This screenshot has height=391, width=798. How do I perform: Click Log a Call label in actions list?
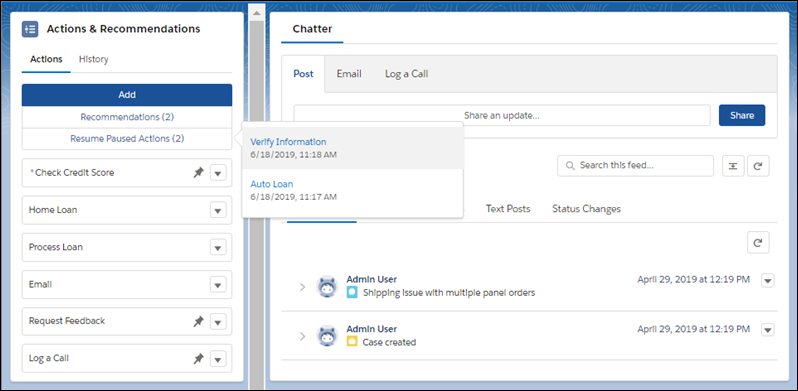pos(49,358)
